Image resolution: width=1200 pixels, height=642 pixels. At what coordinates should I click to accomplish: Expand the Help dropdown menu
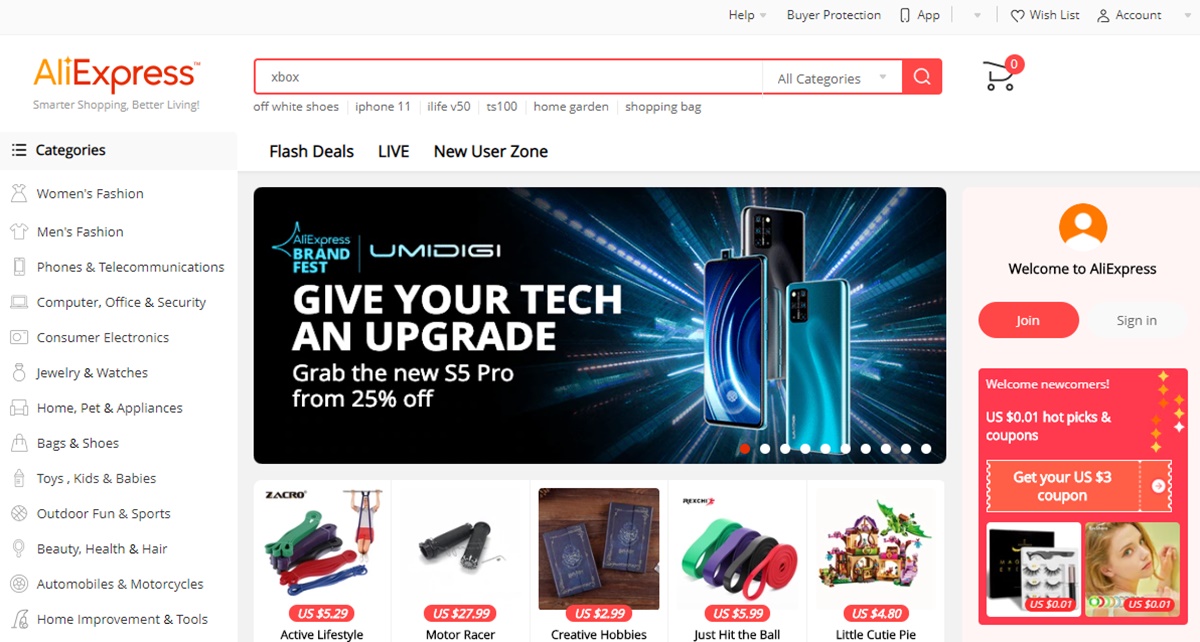[x=747, y=15]
